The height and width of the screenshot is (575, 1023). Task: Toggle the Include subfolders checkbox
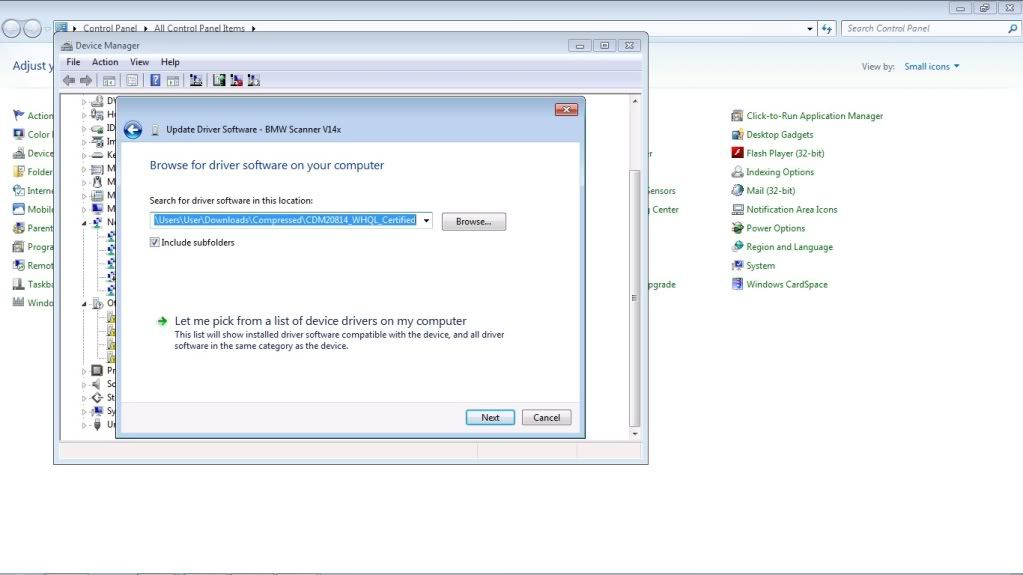155,242
